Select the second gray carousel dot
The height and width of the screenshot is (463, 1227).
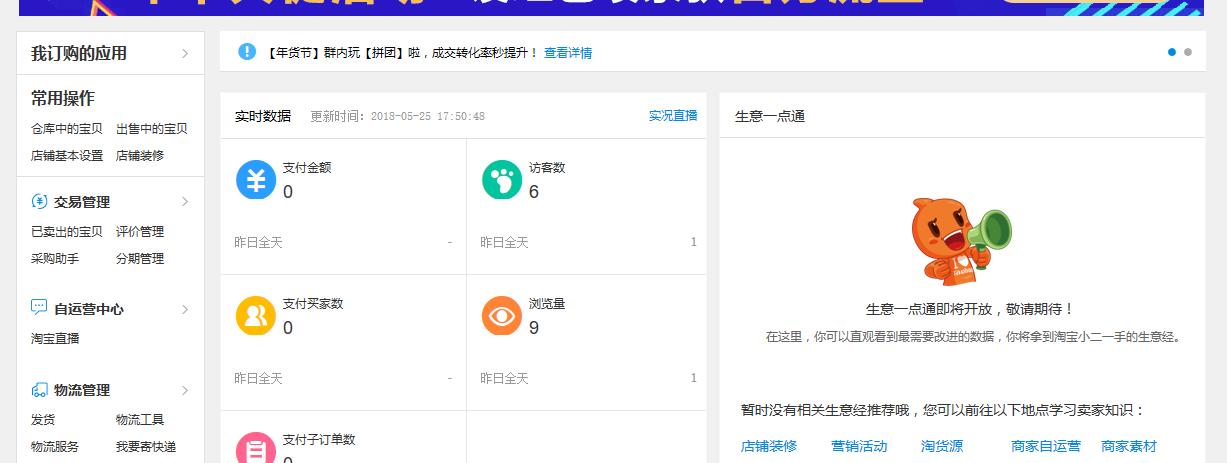[x=1188, y=52]
